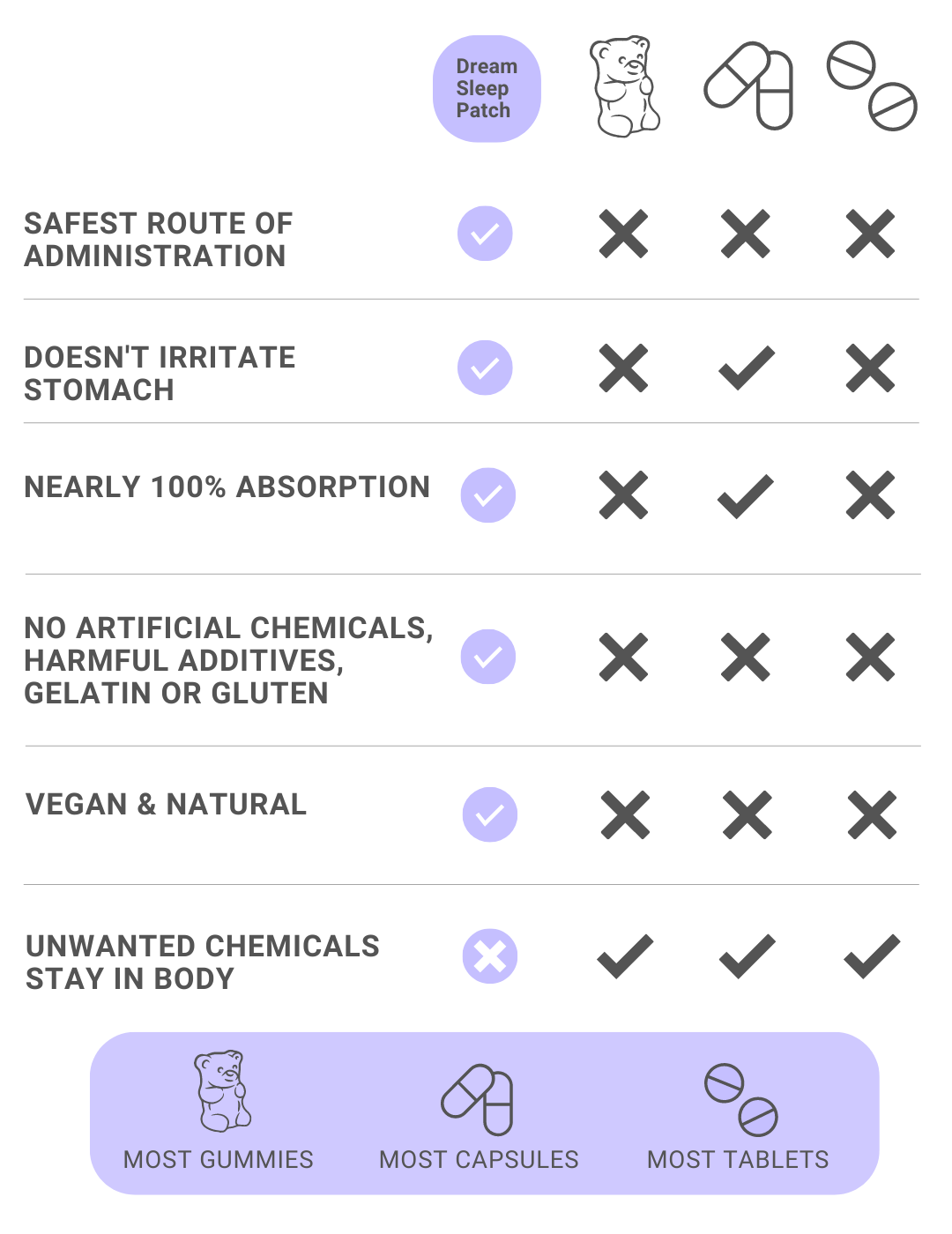Click purple check for Nearly 100% Absorption
Viewport: 952px width, 1234px height.
[488, 495]
